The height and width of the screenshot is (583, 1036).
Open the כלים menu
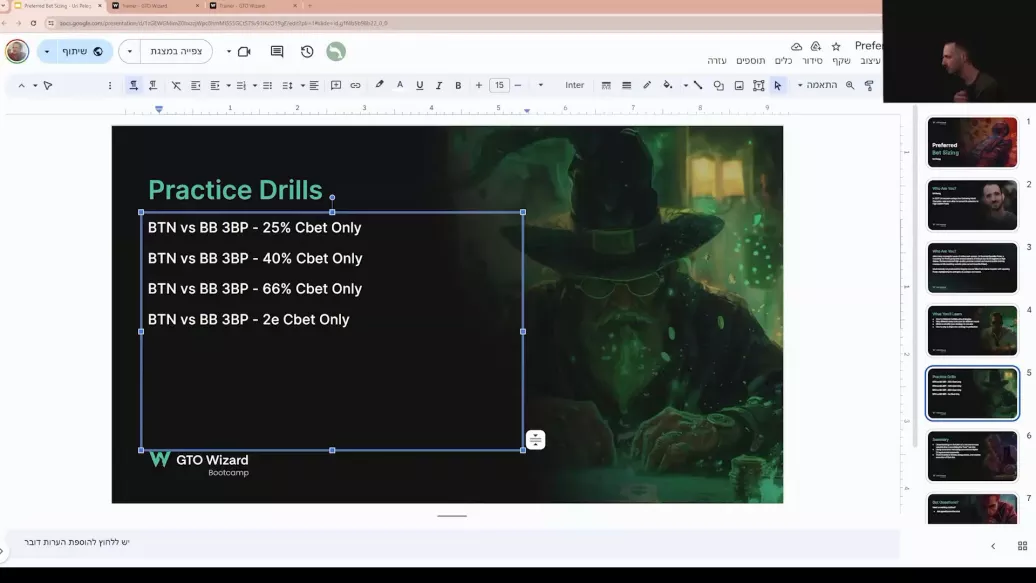click(x=783, y=61)
